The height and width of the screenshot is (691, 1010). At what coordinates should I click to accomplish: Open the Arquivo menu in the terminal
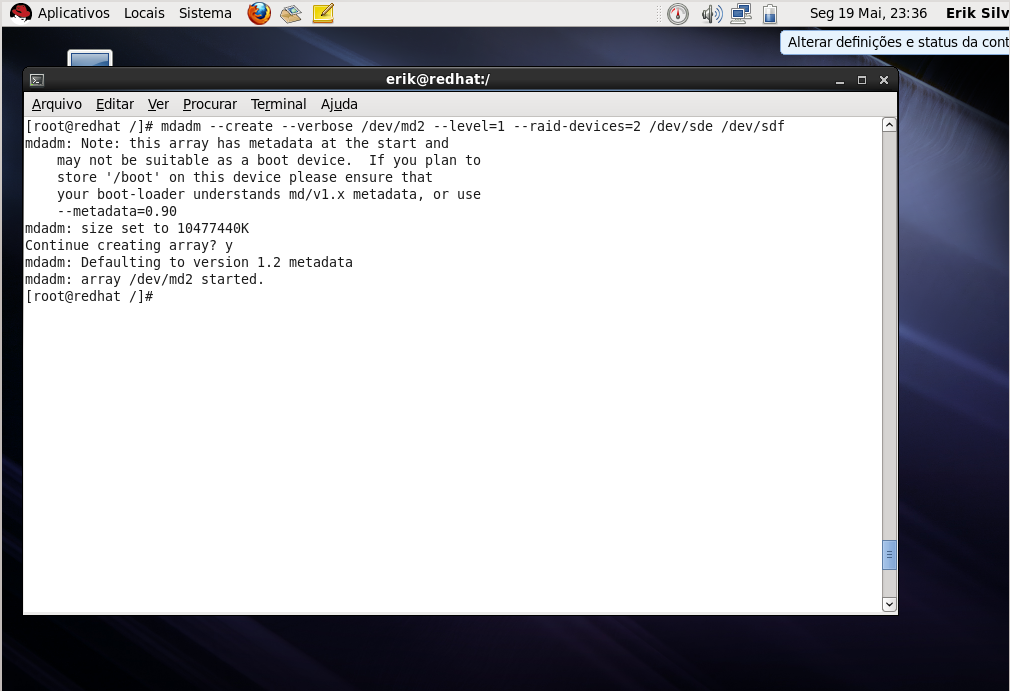56,104
